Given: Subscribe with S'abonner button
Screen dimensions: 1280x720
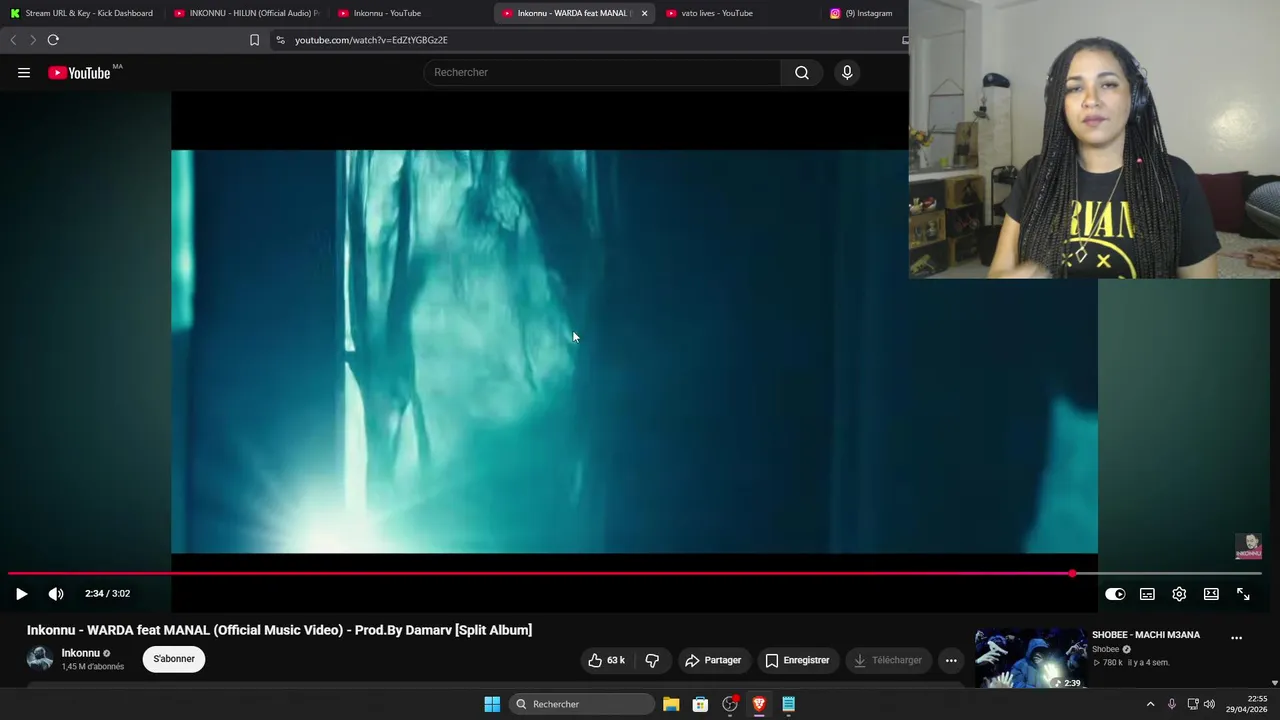Looking at the screenshot, I should (x=174, y=659).
